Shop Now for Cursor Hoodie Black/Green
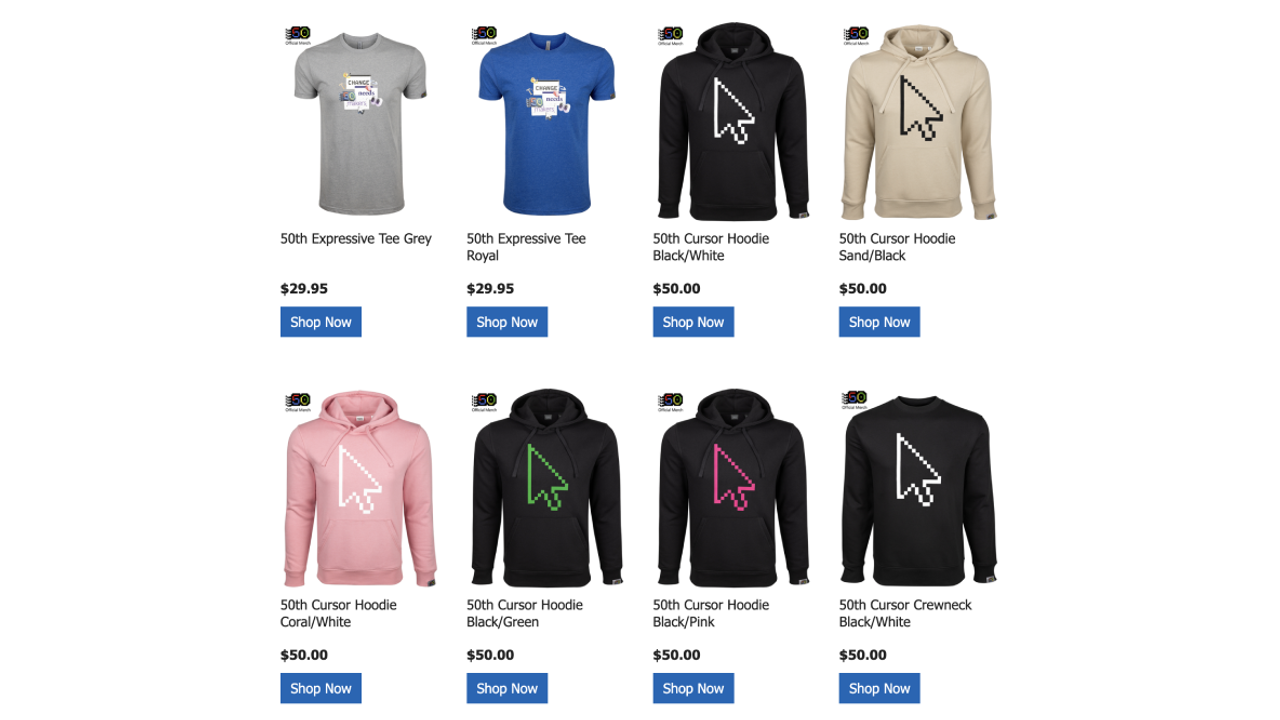1280x720 pixels. tap(507, 688)
